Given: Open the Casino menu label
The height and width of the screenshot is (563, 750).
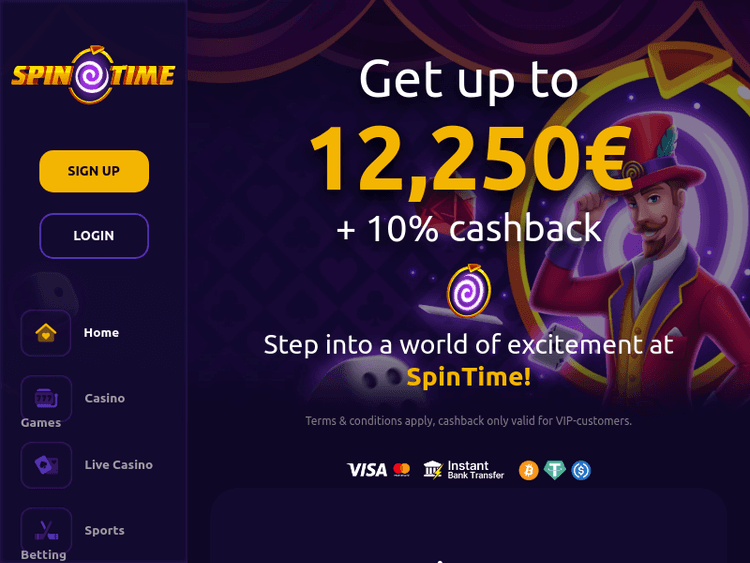Looking at the screenshot, I should [105, 398].
